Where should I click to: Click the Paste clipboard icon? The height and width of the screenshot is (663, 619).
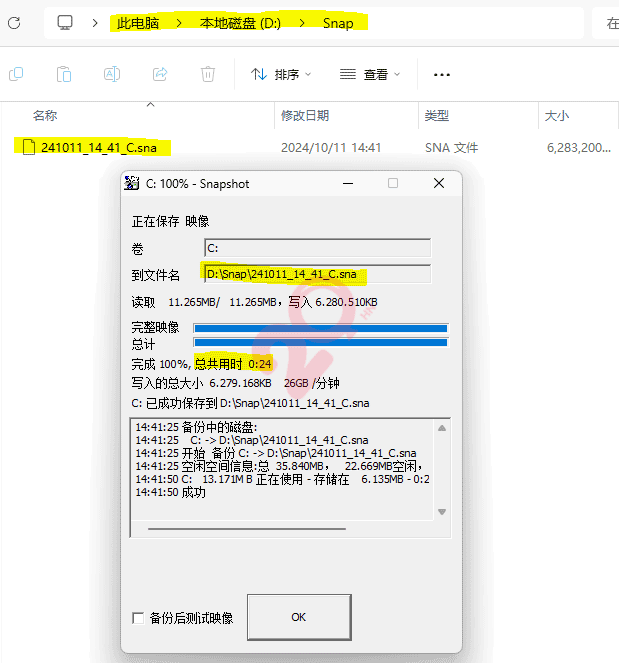click(x=64, y=74)
